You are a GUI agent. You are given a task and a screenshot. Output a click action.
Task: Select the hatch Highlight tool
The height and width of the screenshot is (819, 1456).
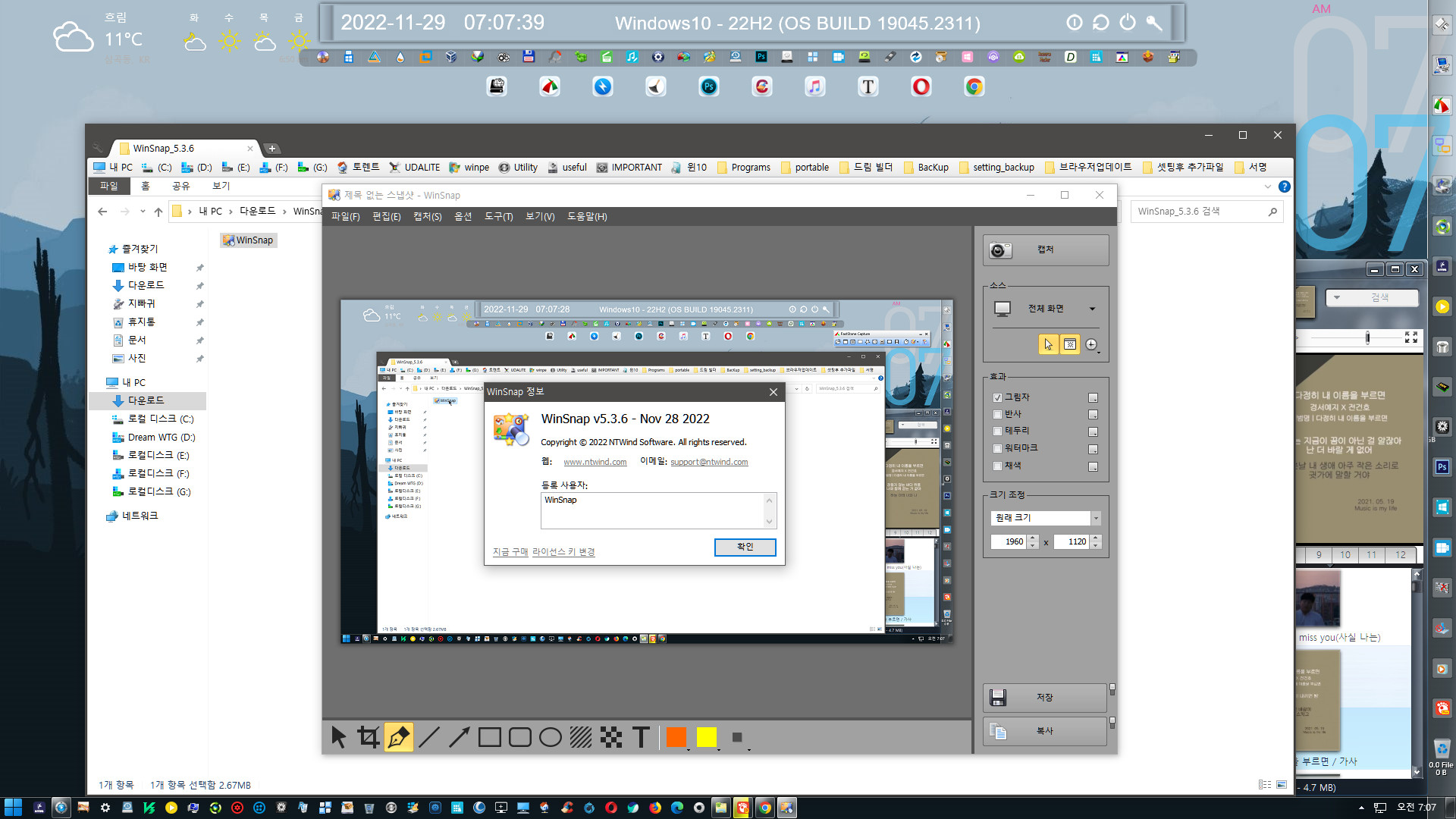(x=581, y=737)
